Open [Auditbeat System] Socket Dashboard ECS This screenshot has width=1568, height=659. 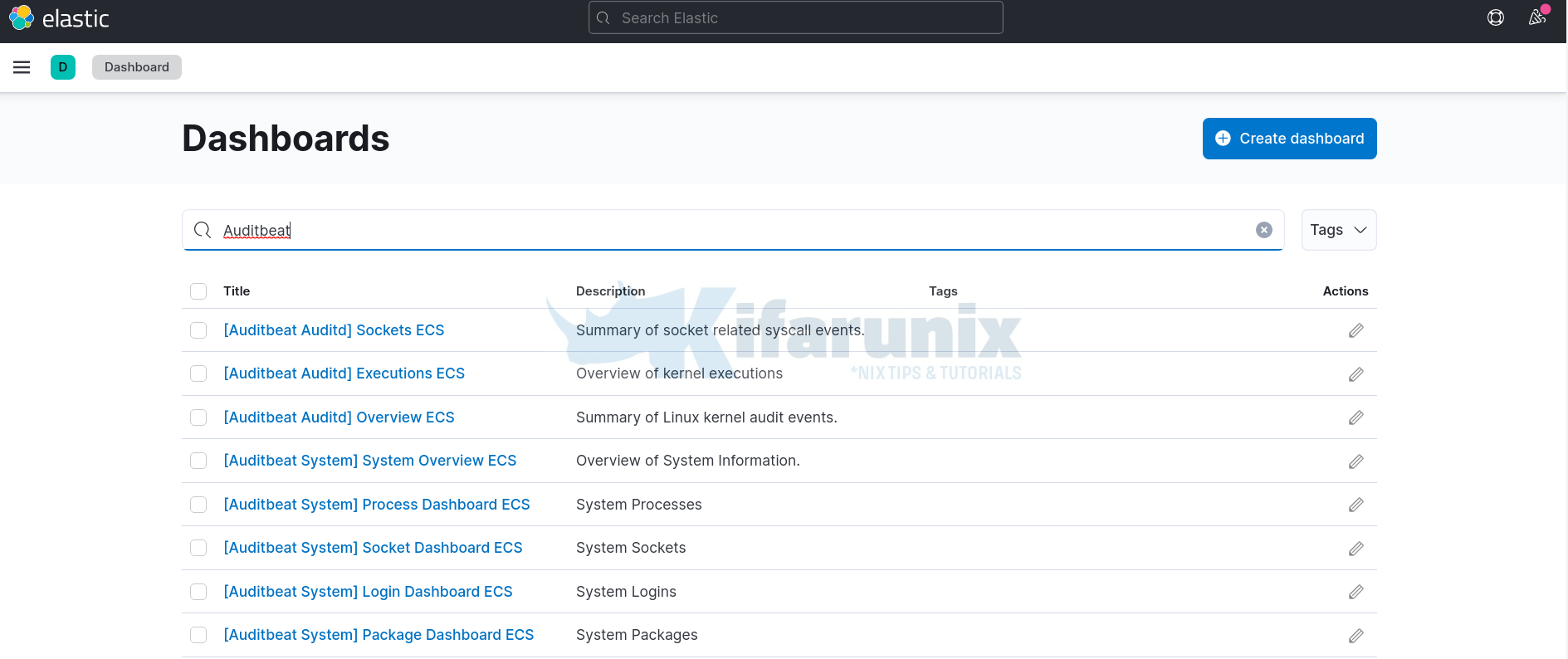click(x=373, y=548)
